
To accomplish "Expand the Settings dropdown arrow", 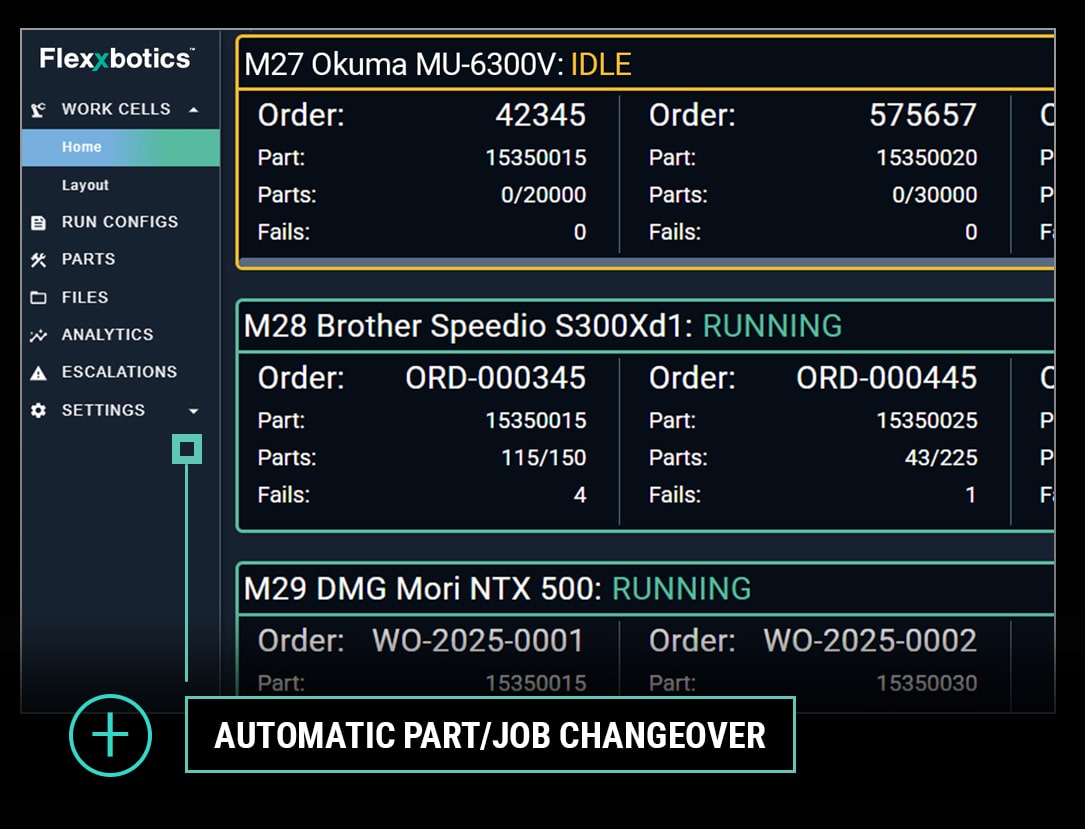I will (x=194, y=411).
